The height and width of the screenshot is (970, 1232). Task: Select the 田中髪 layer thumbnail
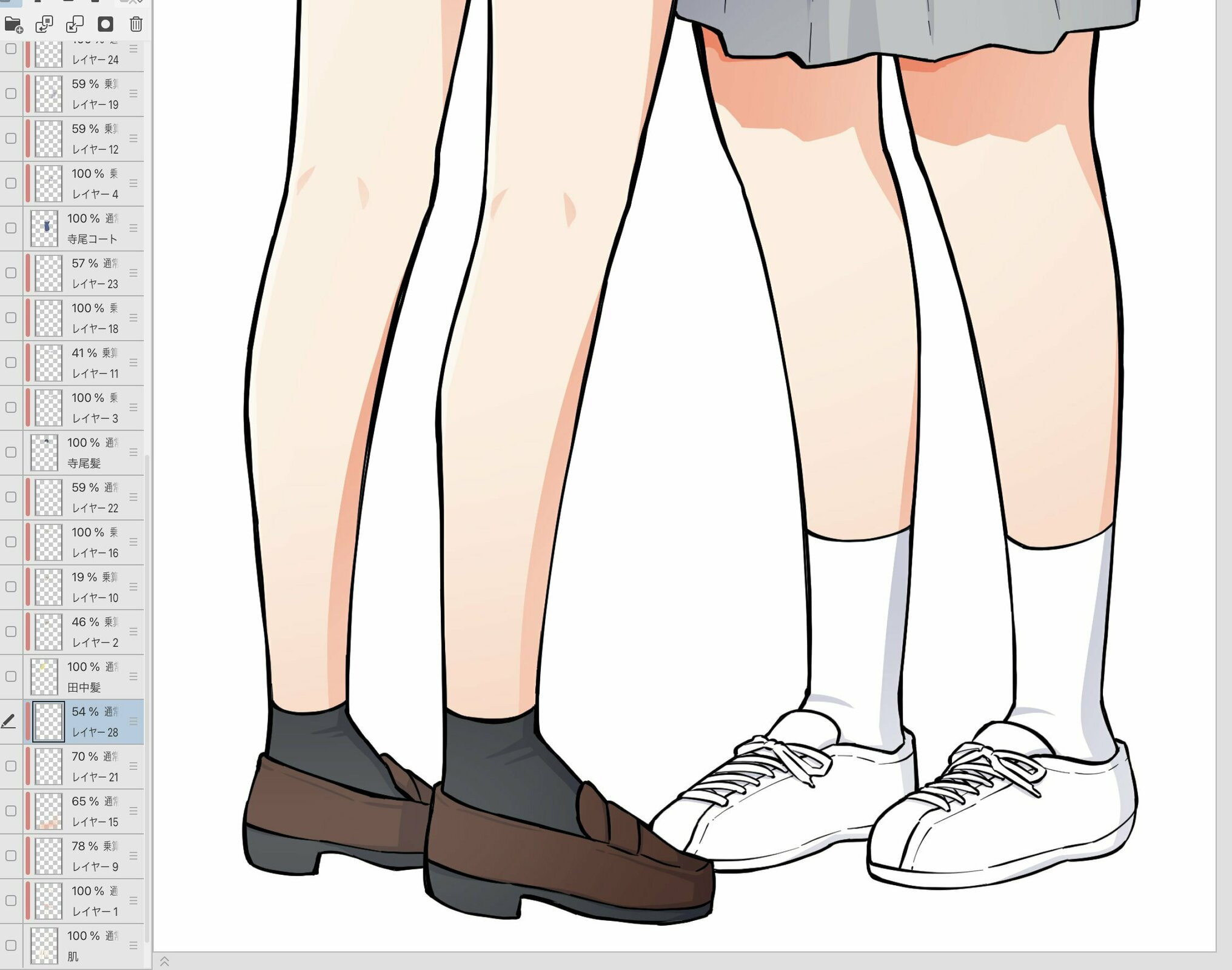(x=44, y=677)
